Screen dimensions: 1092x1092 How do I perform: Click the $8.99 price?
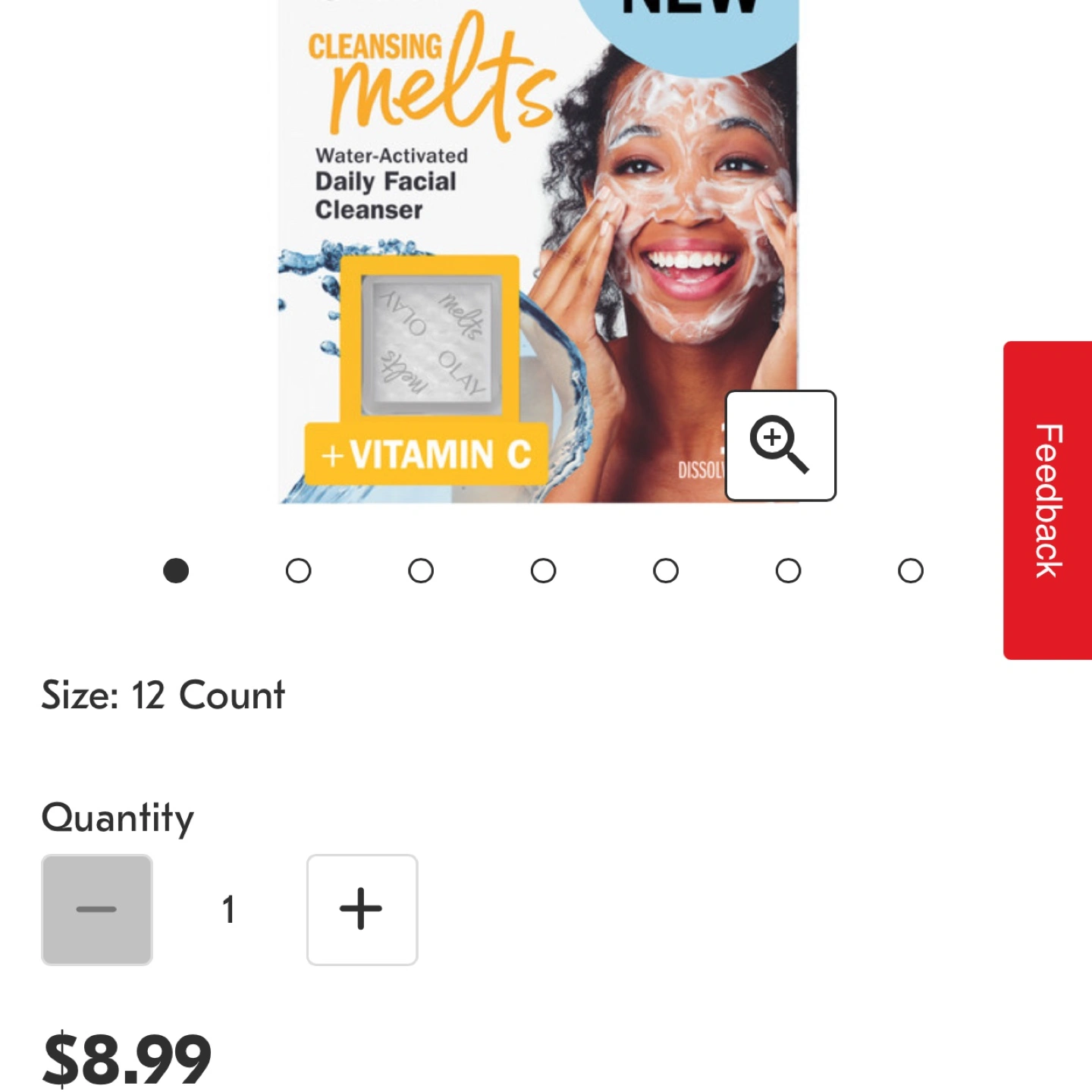click(x=127, y=1059)
